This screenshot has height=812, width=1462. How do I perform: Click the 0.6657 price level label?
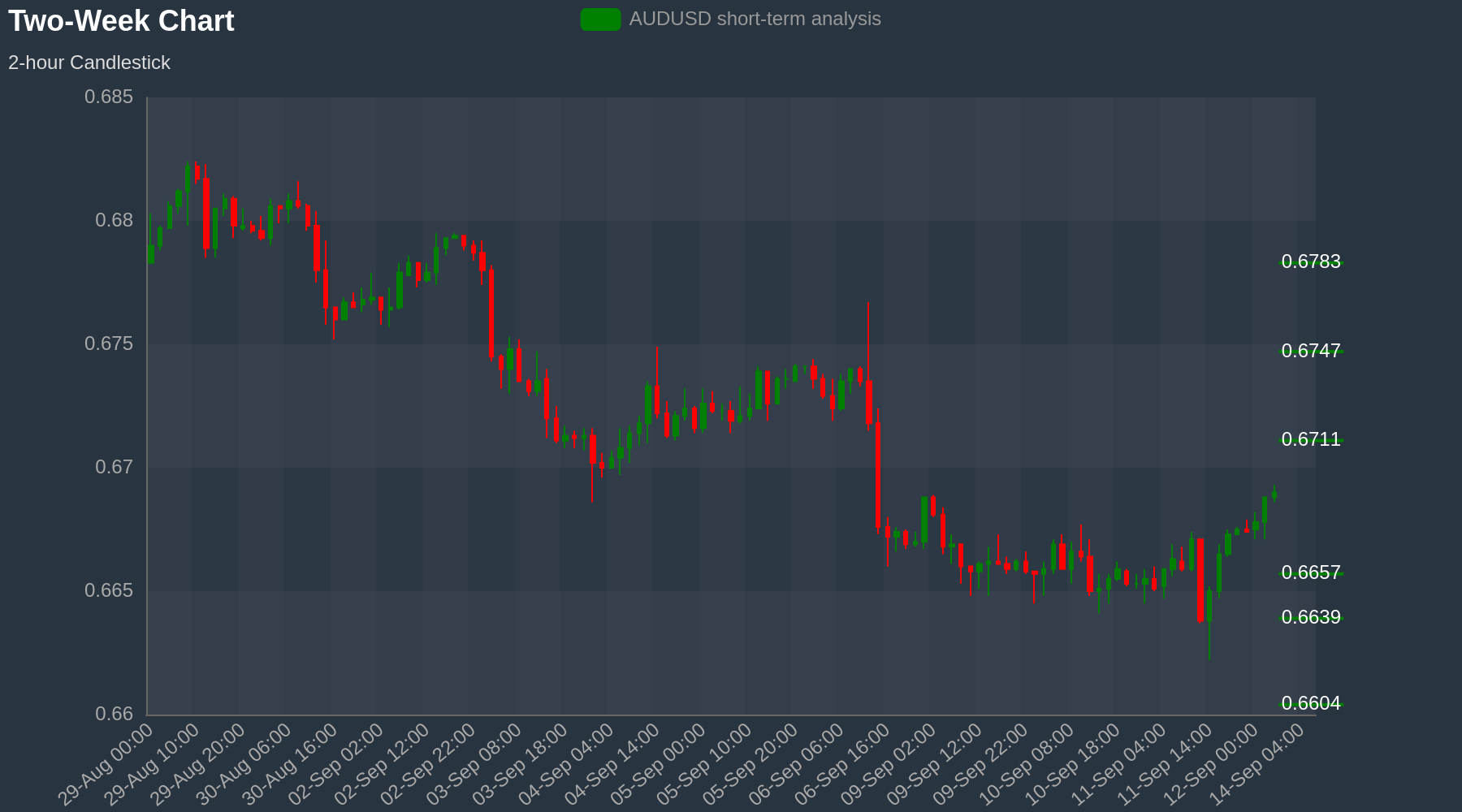click(x=1311, y=572)
